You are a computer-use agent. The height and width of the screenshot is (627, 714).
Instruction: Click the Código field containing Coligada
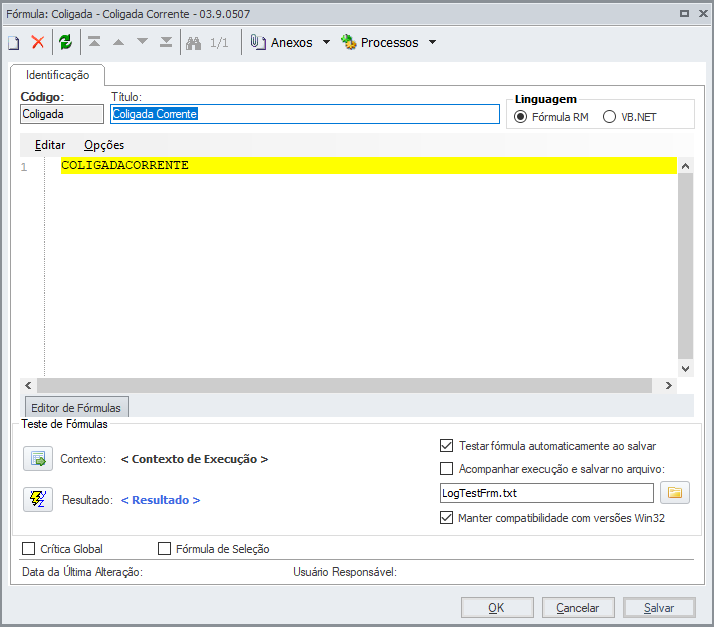coord(62,114)
